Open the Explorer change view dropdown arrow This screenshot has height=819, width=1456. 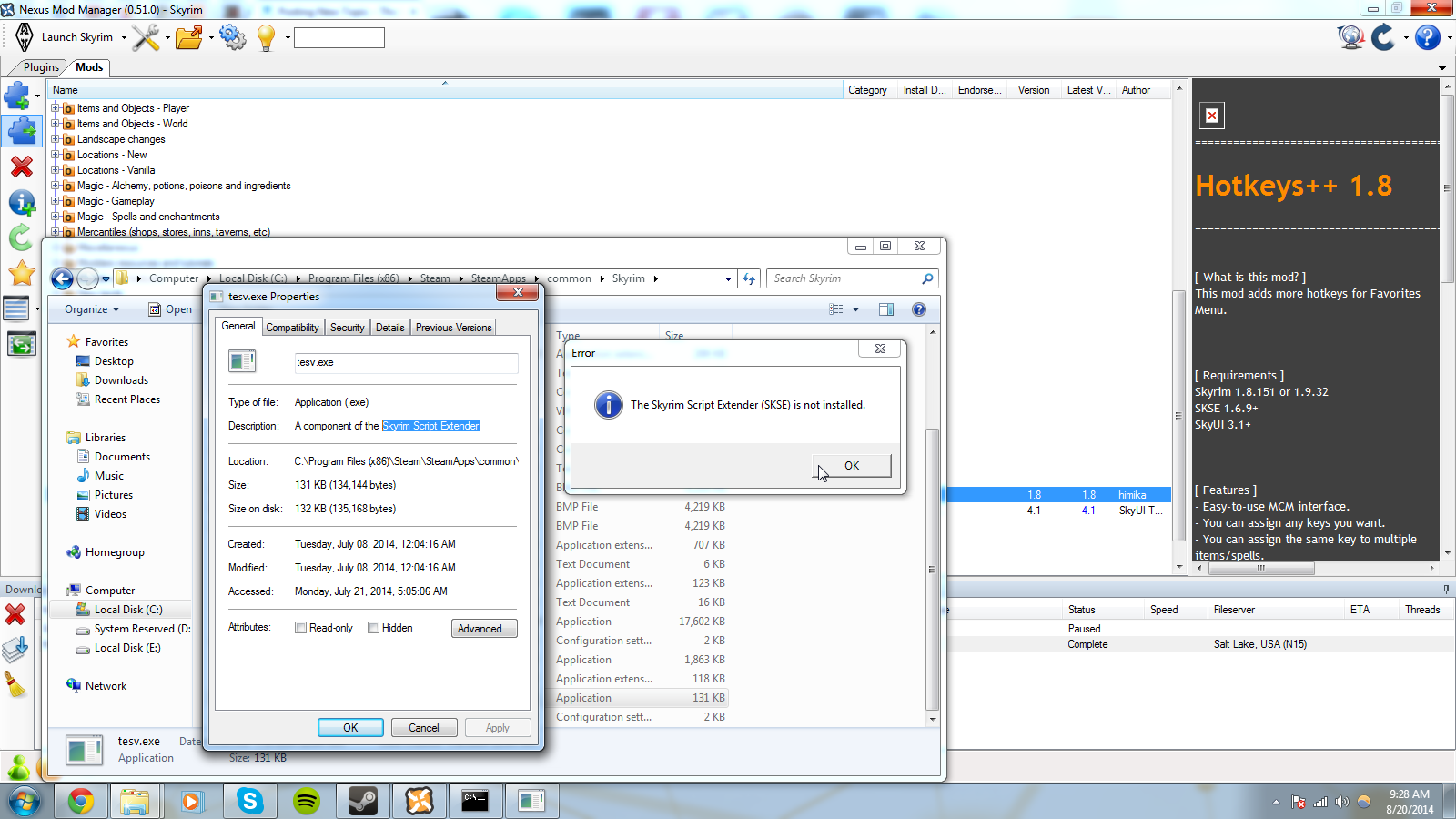click(855, 309)
